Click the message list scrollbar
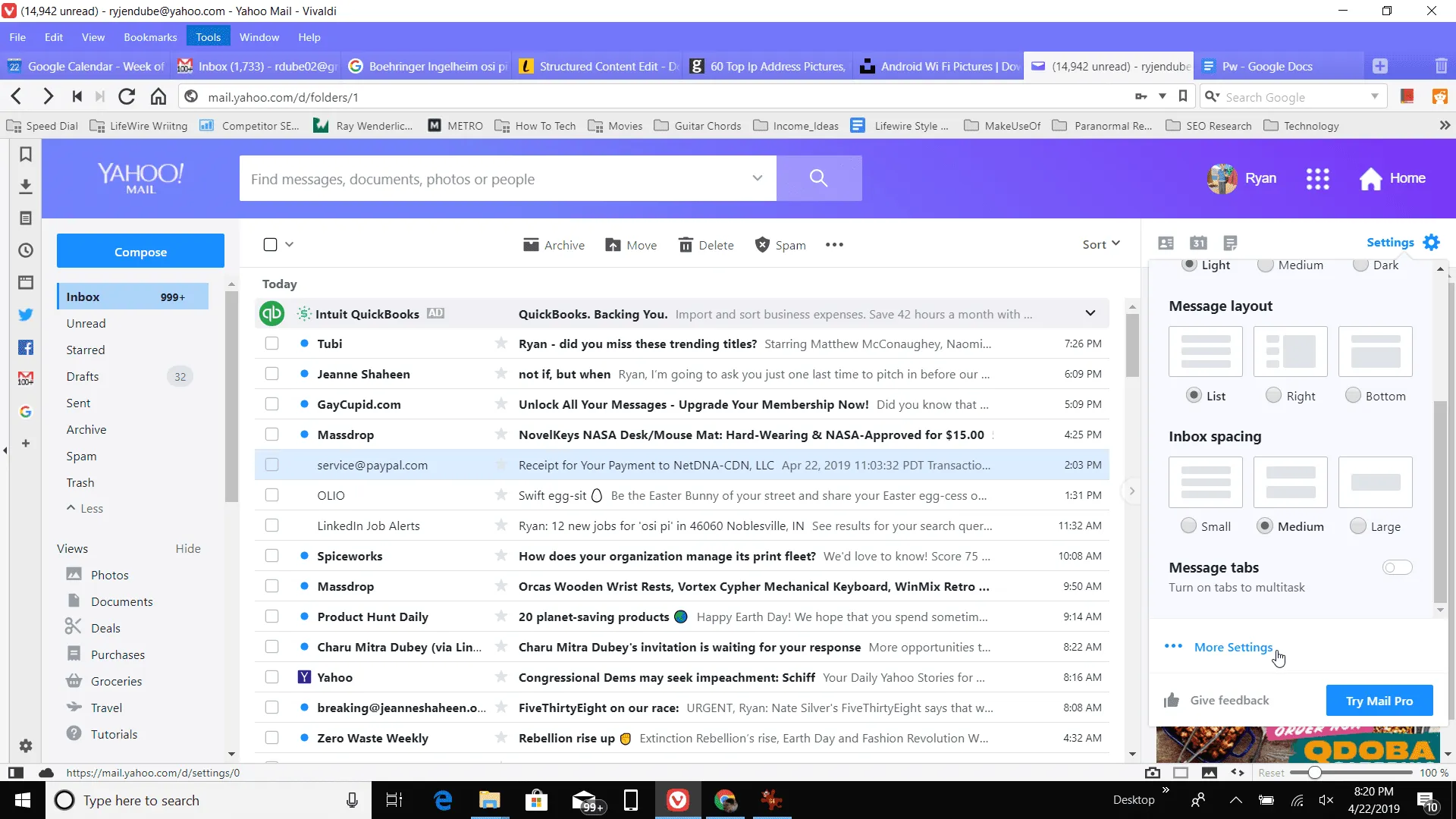 (1132, 345)
